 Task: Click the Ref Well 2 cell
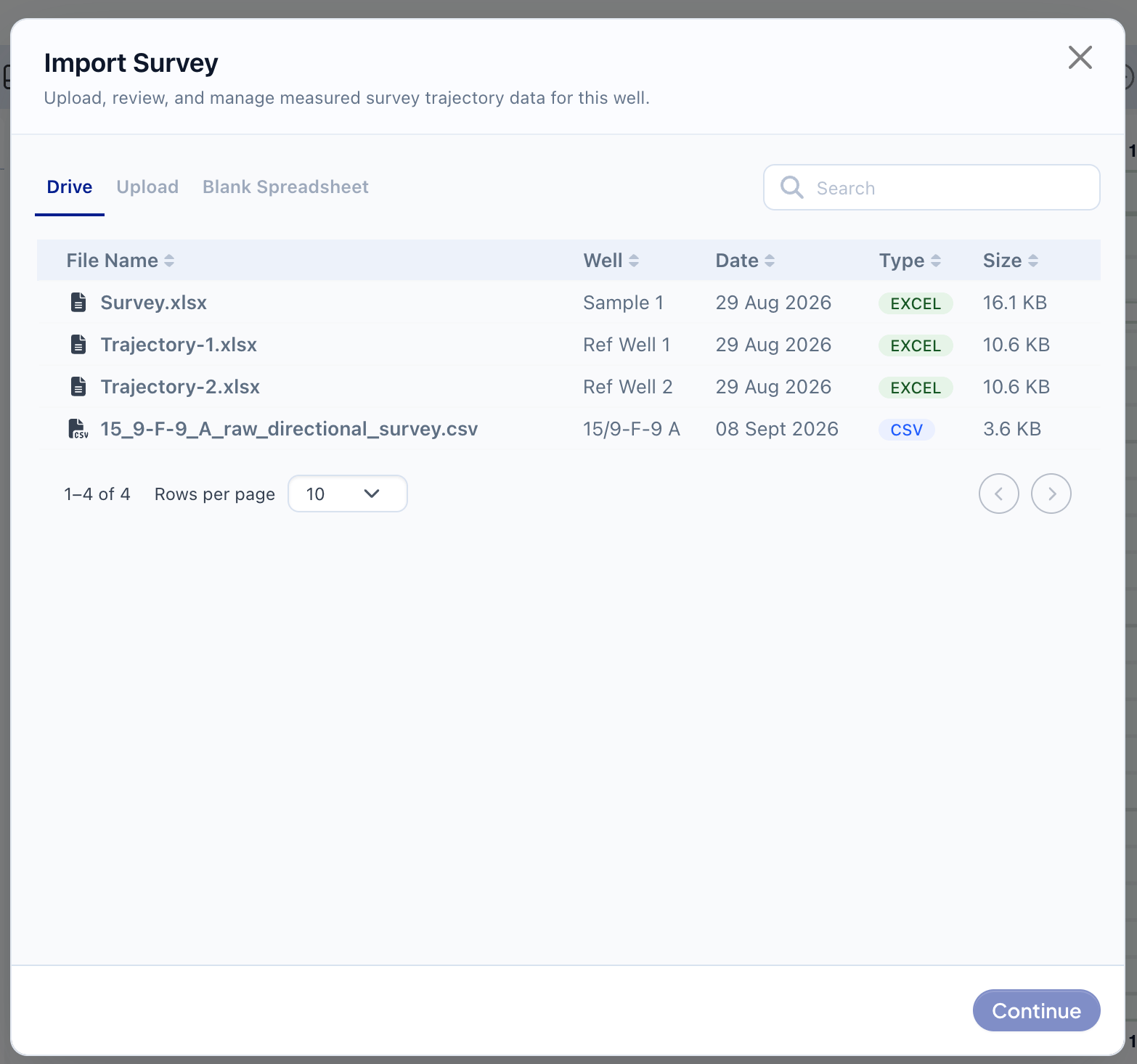628,387
